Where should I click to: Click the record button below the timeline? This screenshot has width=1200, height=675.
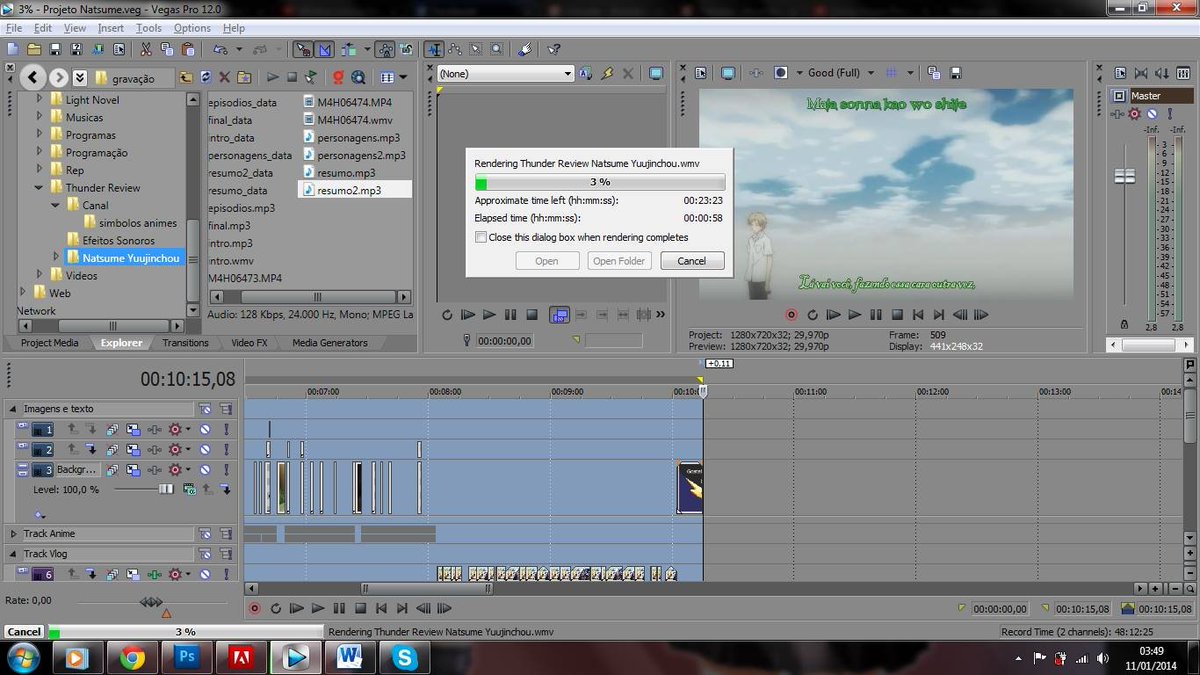[x=254, y=607]
